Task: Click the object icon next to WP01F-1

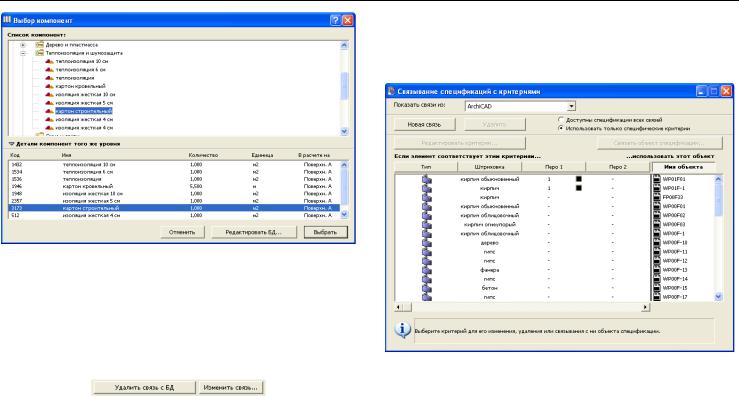Action: coord(657,188)
